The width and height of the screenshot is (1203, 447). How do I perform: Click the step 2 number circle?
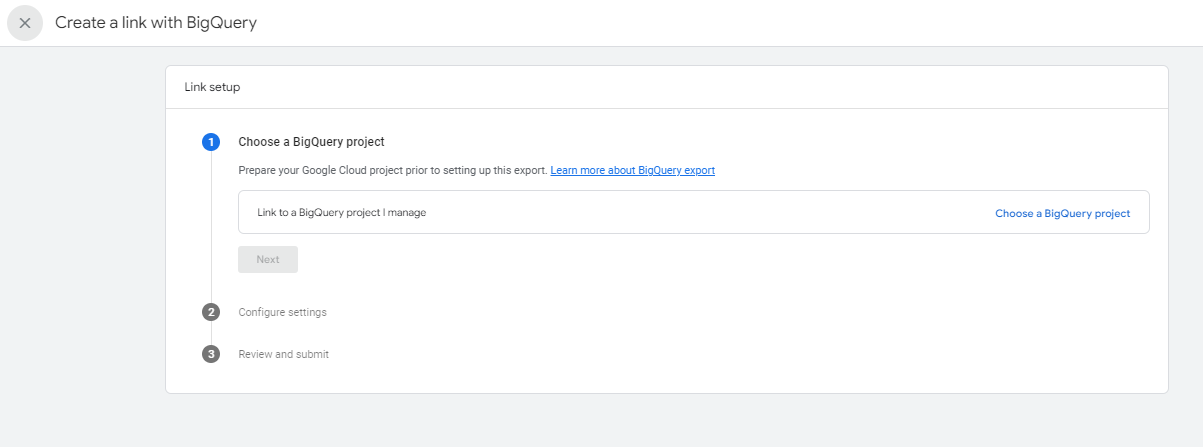pos(211,312)
